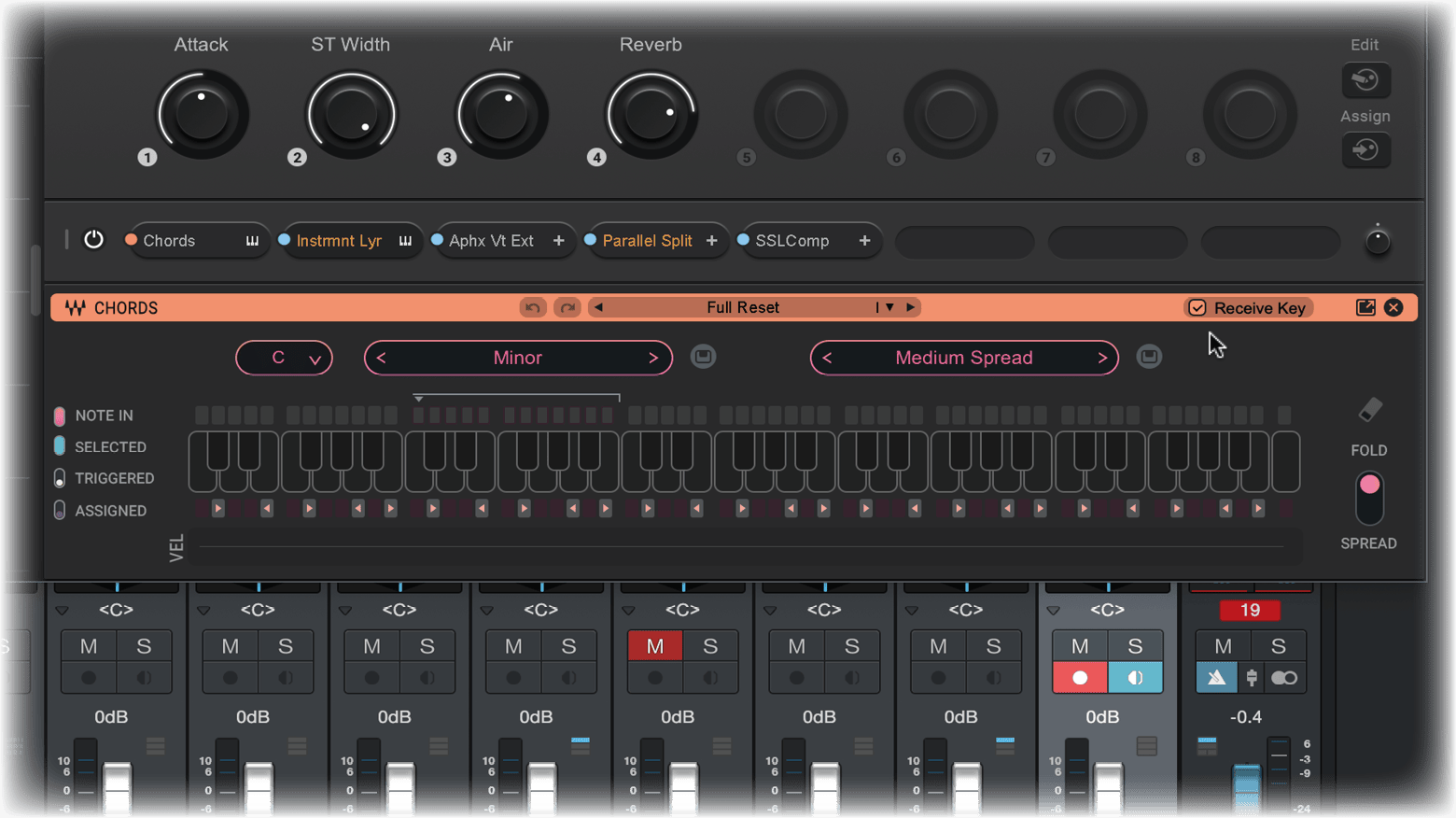
Task: Click the eraser clear icon above FOLD
Action: (x=1369, y=410)
